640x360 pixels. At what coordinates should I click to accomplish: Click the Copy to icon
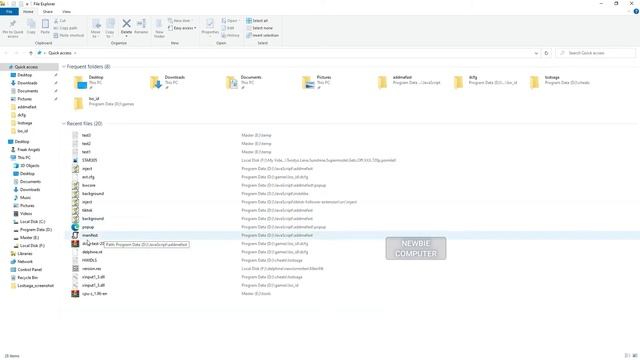pos(110,24)
